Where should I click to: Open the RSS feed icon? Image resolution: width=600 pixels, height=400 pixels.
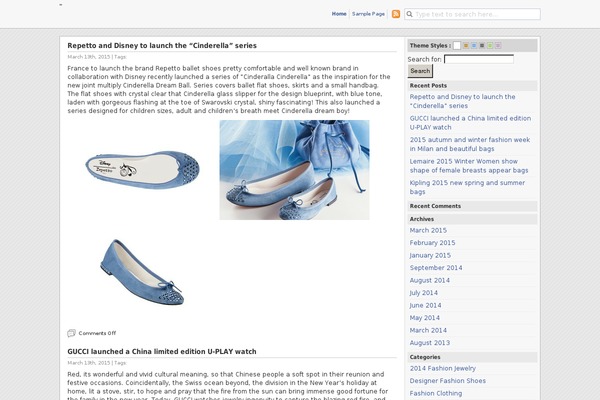pyautogui.click(x=396, y=14)
